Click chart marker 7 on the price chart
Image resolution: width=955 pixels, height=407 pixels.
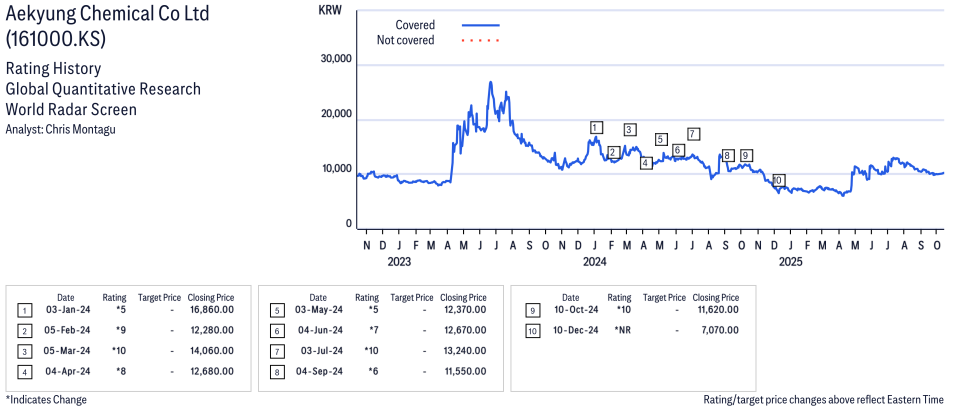click(693, 134)
